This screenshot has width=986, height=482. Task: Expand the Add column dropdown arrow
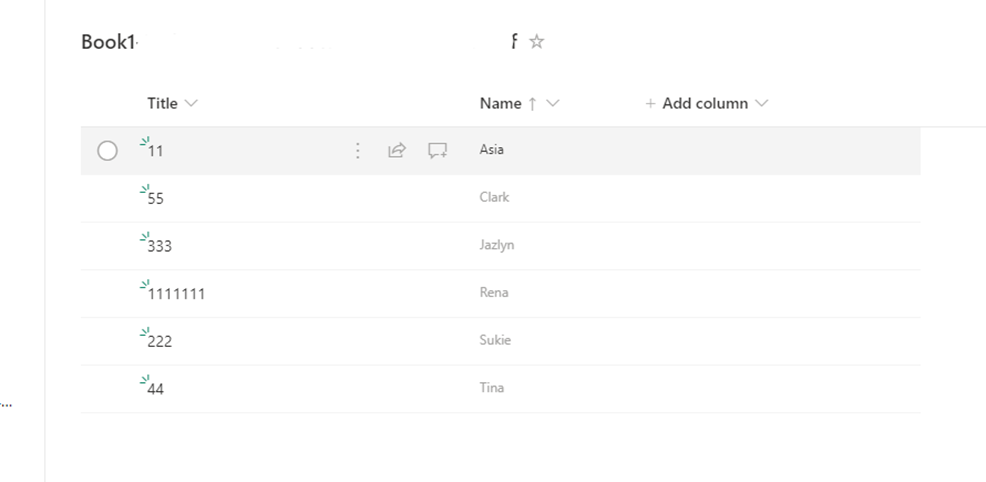761,103
